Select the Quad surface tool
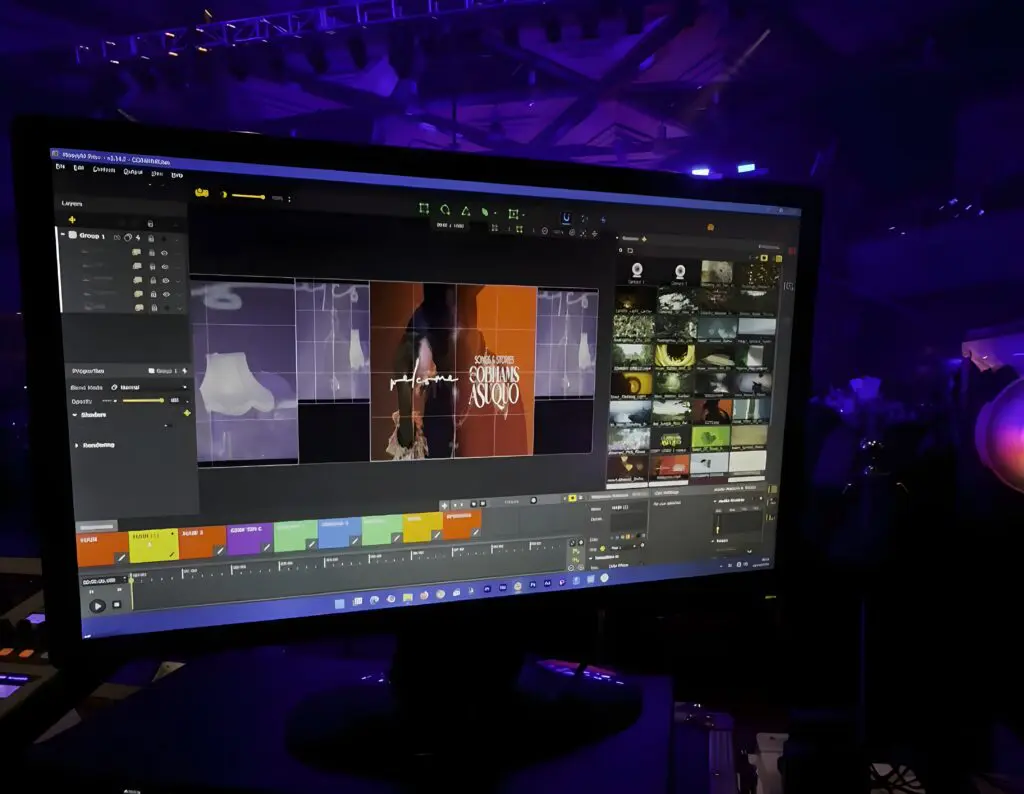The image size is (1024, 794). pyautogui.click(x=424, y=208)
